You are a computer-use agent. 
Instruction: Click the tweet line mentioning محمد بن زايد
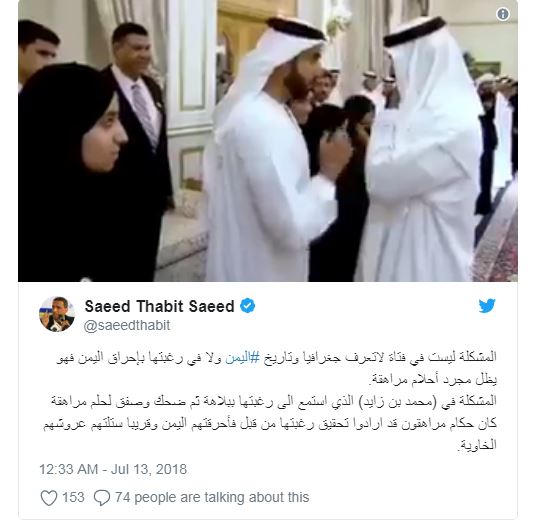[274, 402]
